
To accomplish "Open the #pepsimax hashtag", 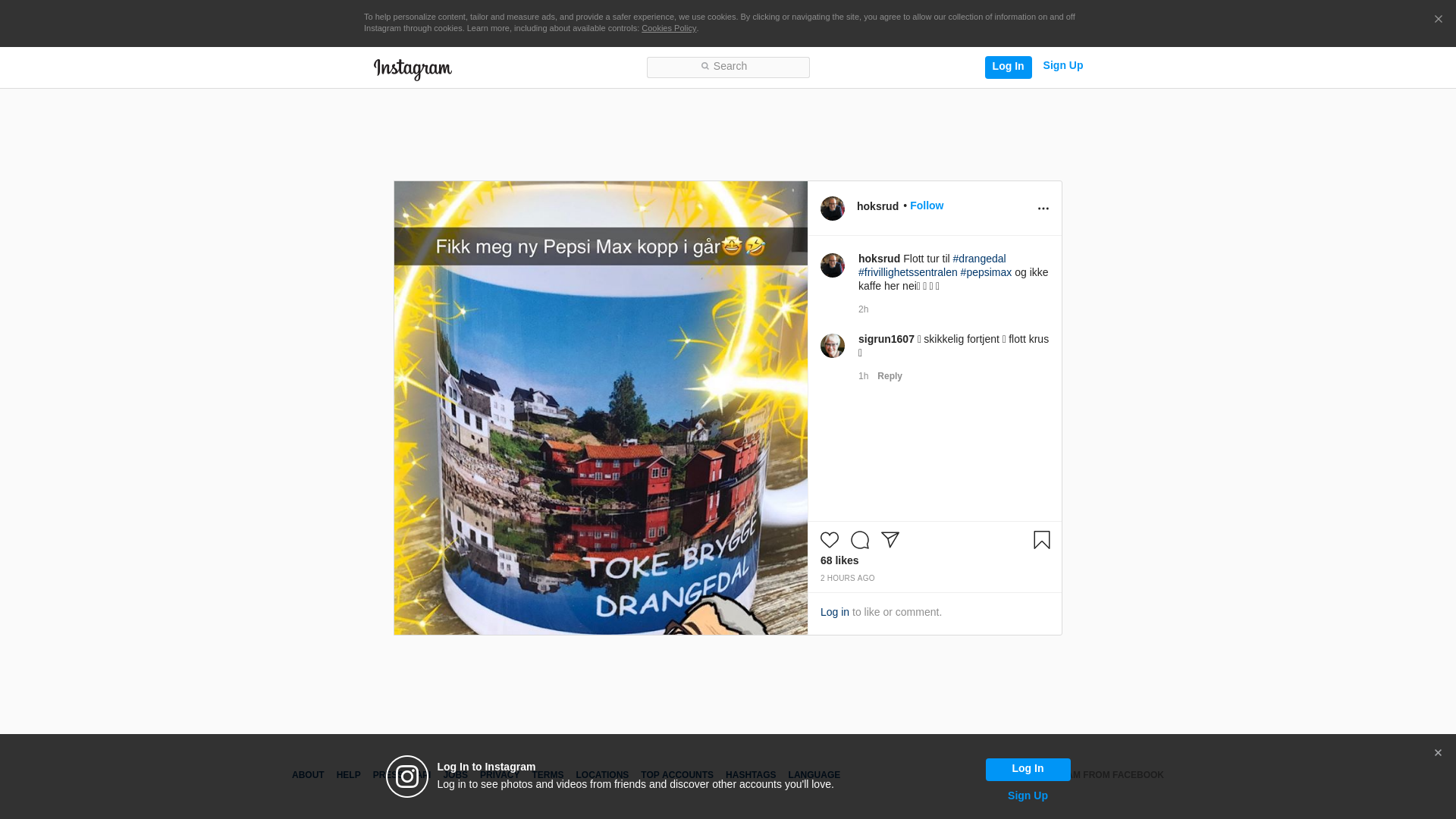I will [986, 272].
